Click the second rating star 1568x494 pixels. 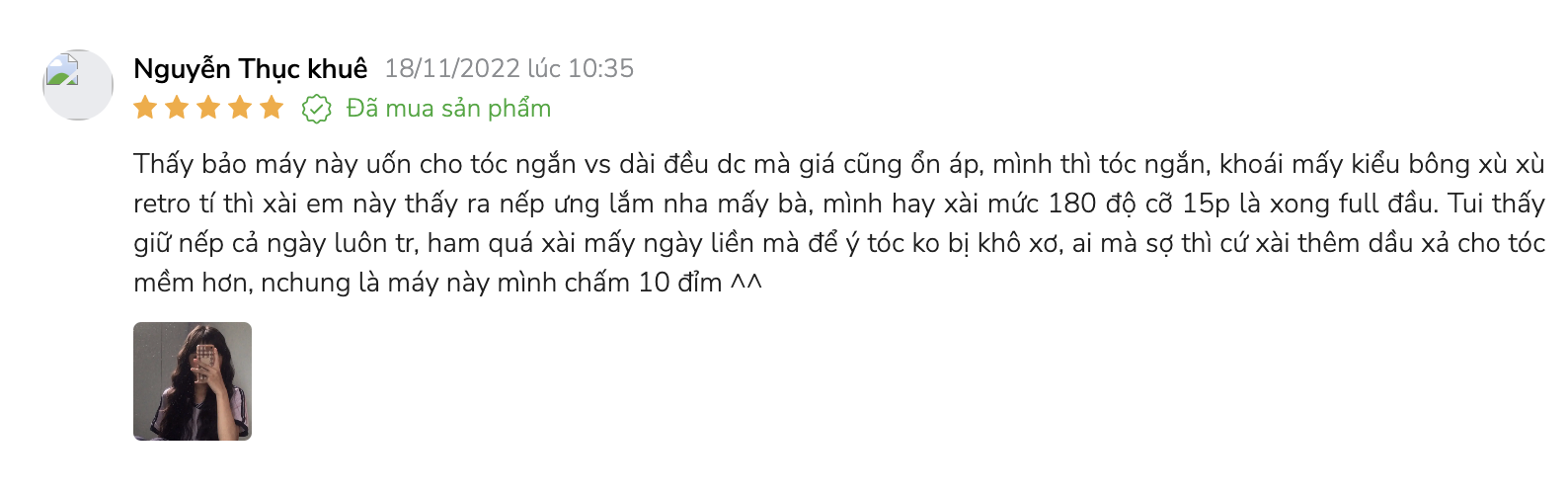pos(177,108)
